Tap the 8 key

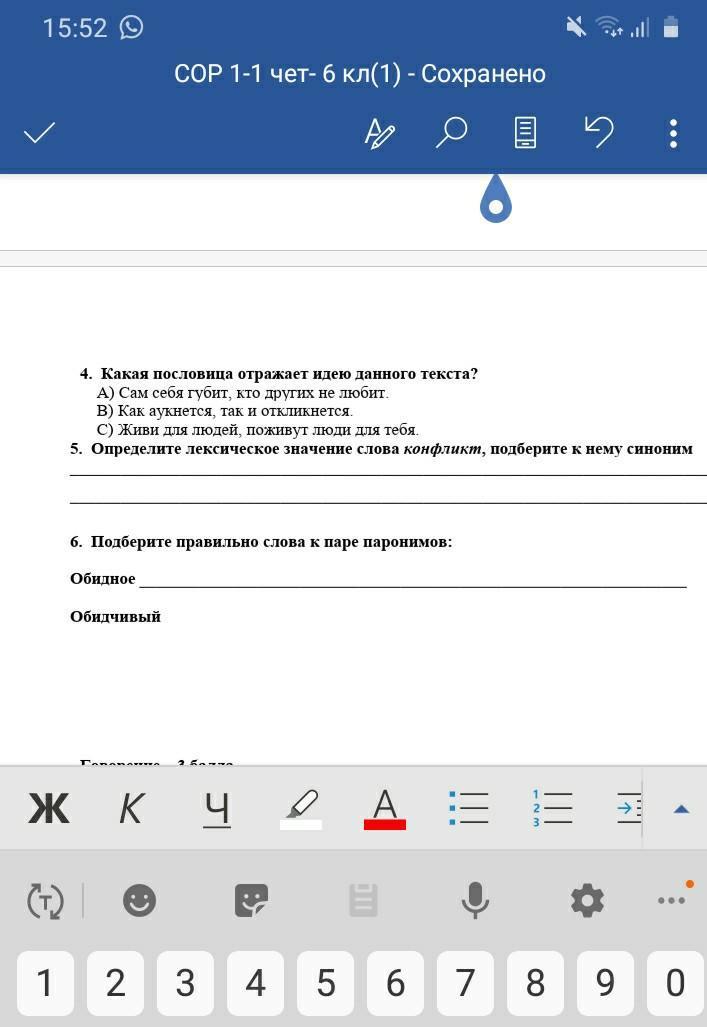coord(535,983)
